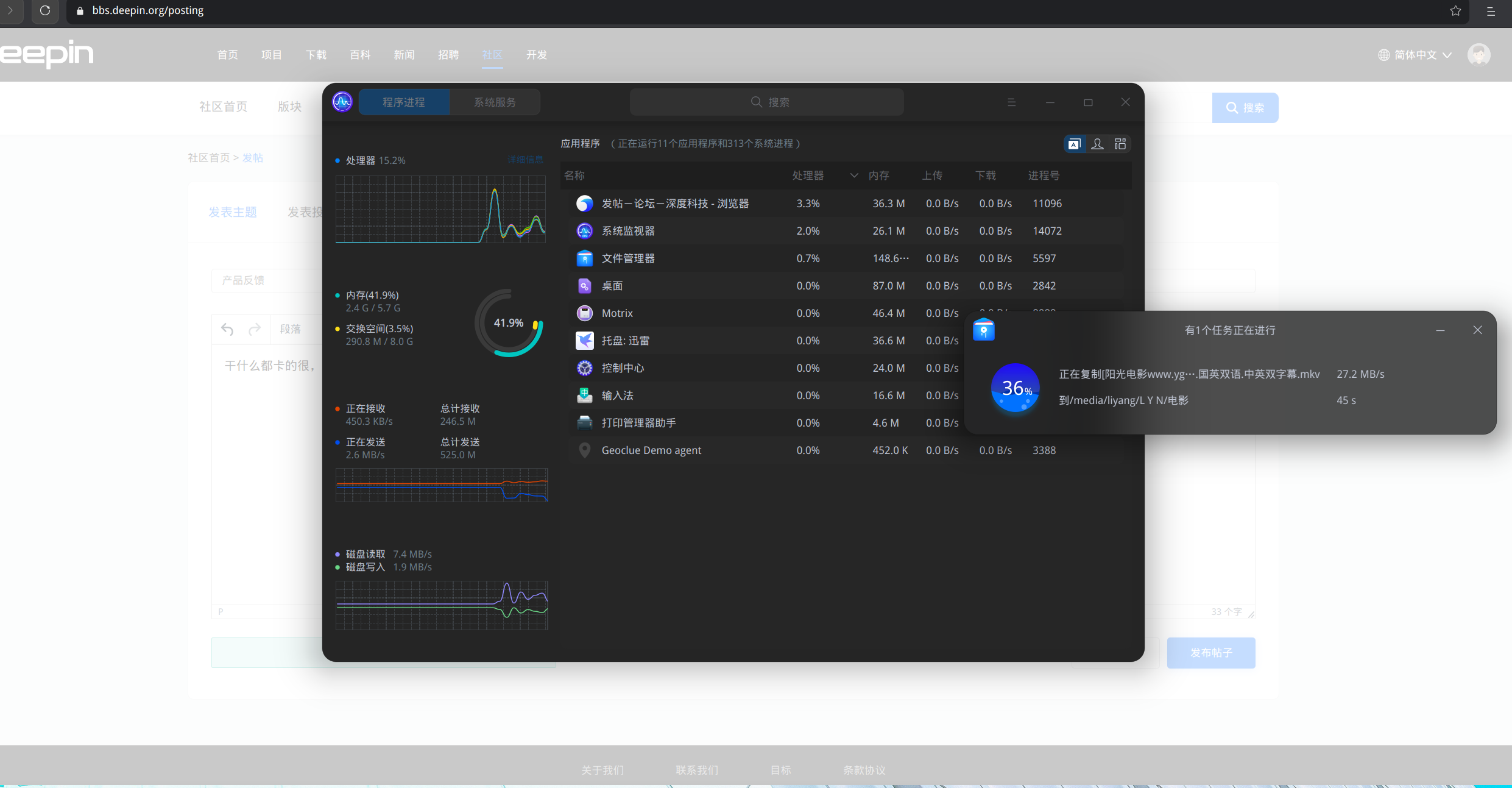Screen dimensions: 1512x788
Task: Open 详细信息 link beside CPU usage
Action: 525,160
